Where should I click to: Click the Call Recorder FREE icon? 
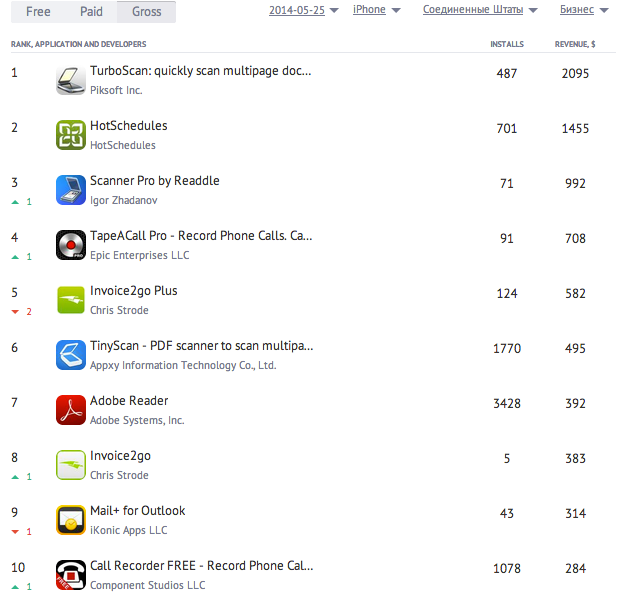[x=72, y=574]
